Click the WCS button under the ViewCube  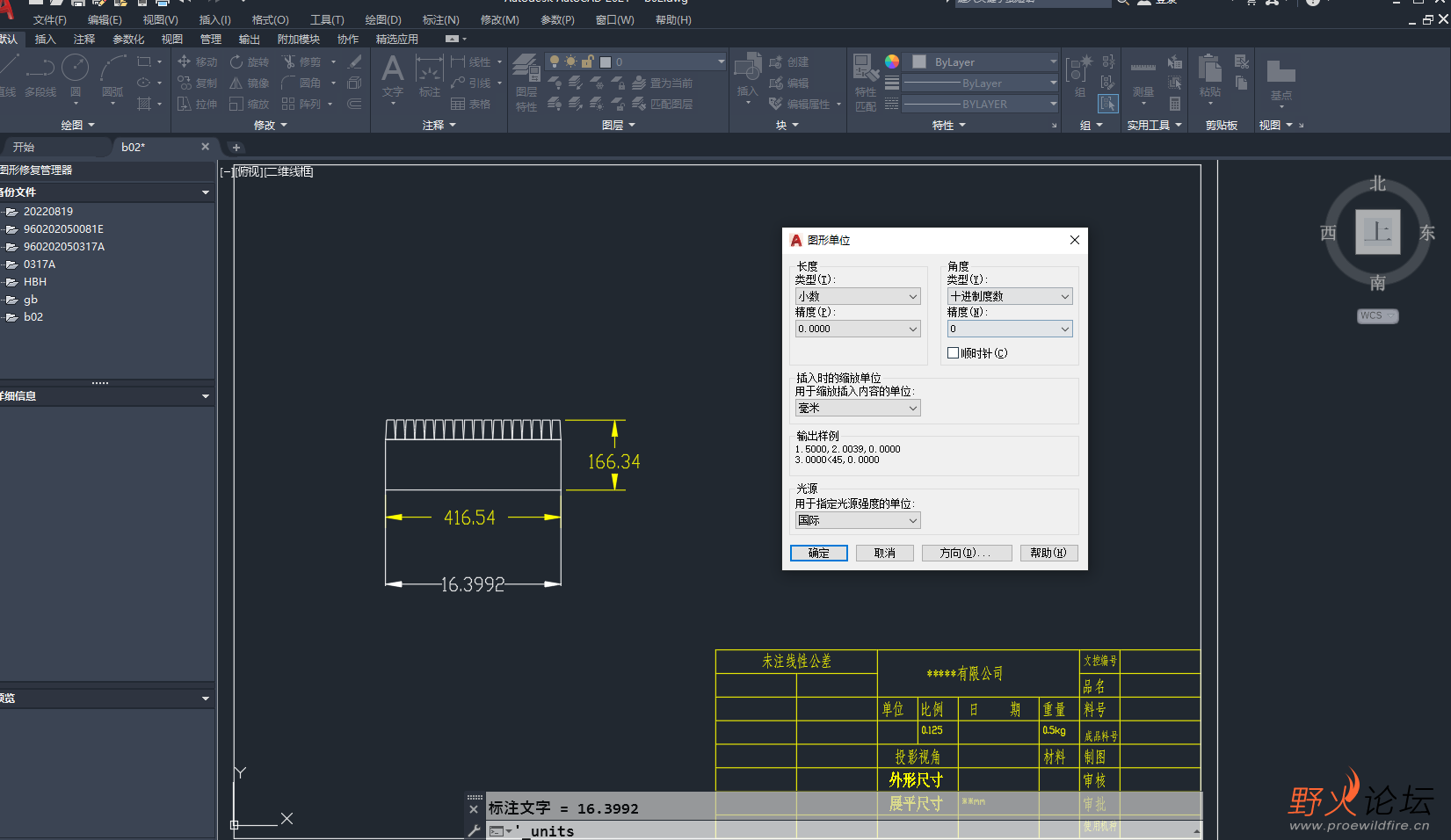(x=1377, y=315)
